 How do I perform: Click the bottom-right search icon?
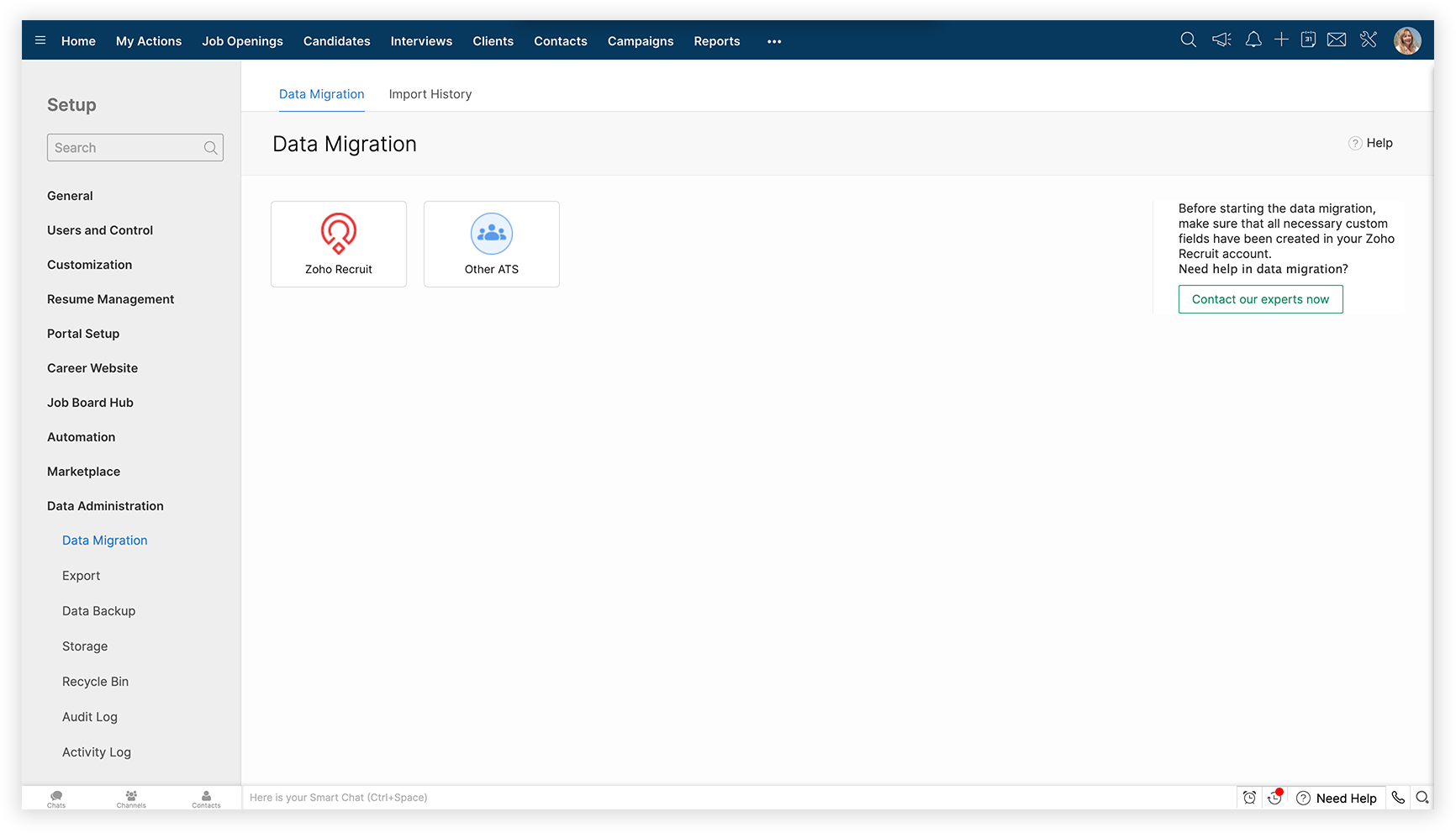[1422, 798]
